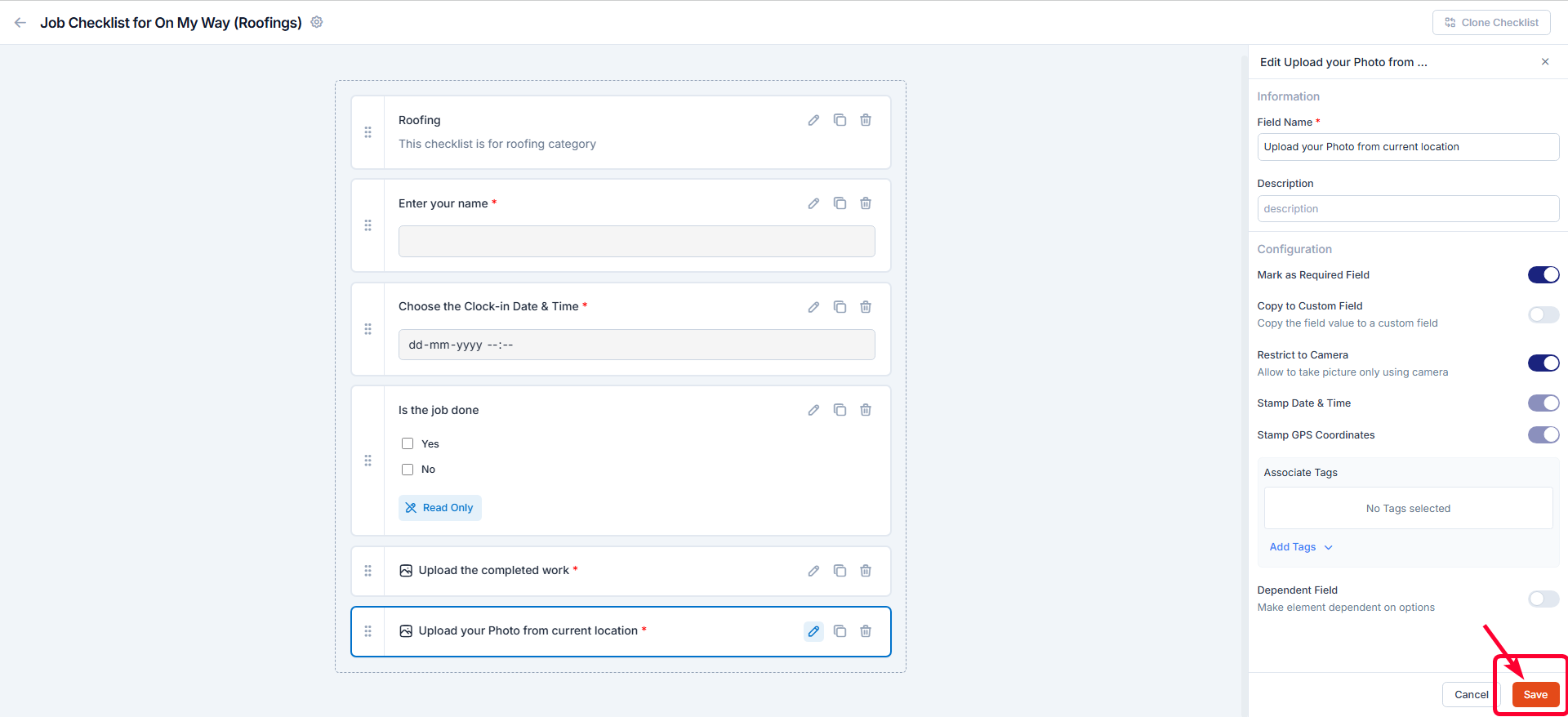This screenshot has width=1568, height=717.
Task: Edit 'Upload the completed work' field
Action: [813, 571]
